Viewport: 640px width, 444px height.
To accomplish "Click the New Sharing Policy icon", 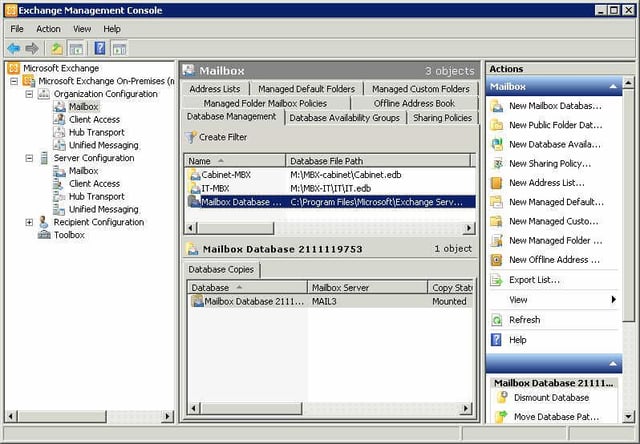I will tap(497, 164).
